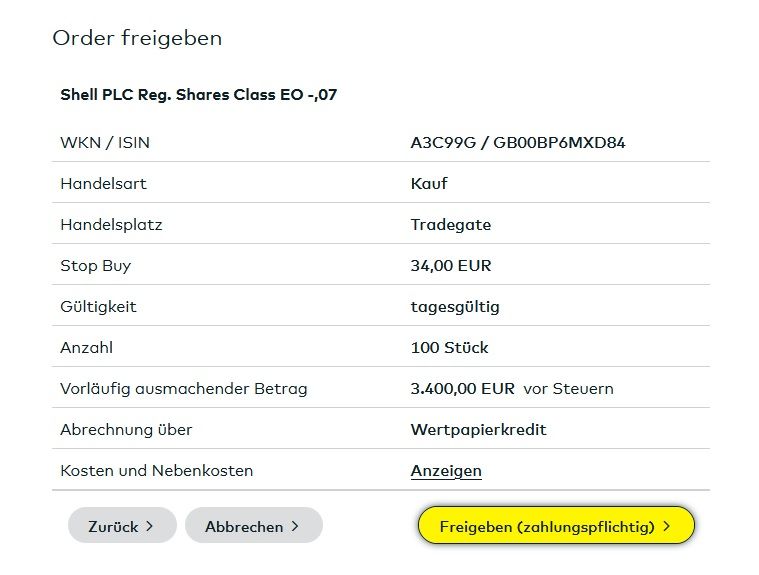This screenshot has width=759, height=575.
Task: Select the 100 Stück quantity value
Action: coord(450,348)
